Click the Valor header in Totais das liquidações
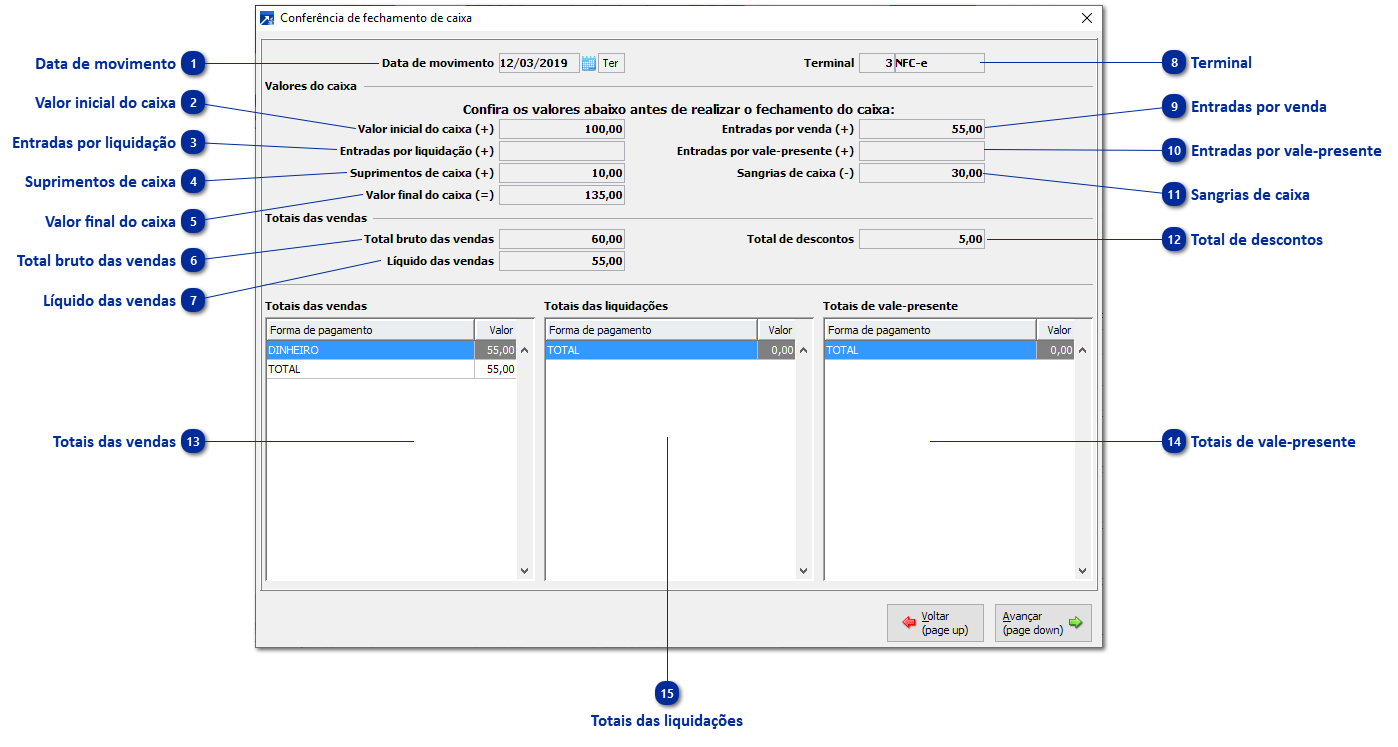1398x747 pixels. [x=777, y=330]
